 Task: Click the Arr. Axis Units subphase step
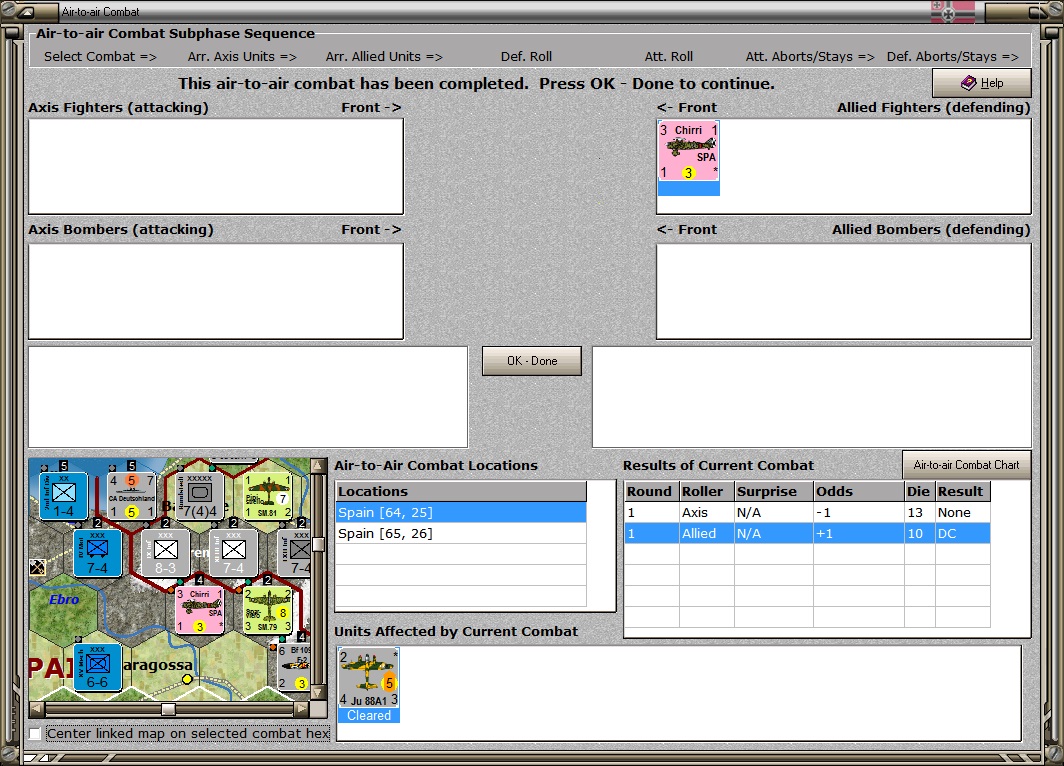coord(242,56)
